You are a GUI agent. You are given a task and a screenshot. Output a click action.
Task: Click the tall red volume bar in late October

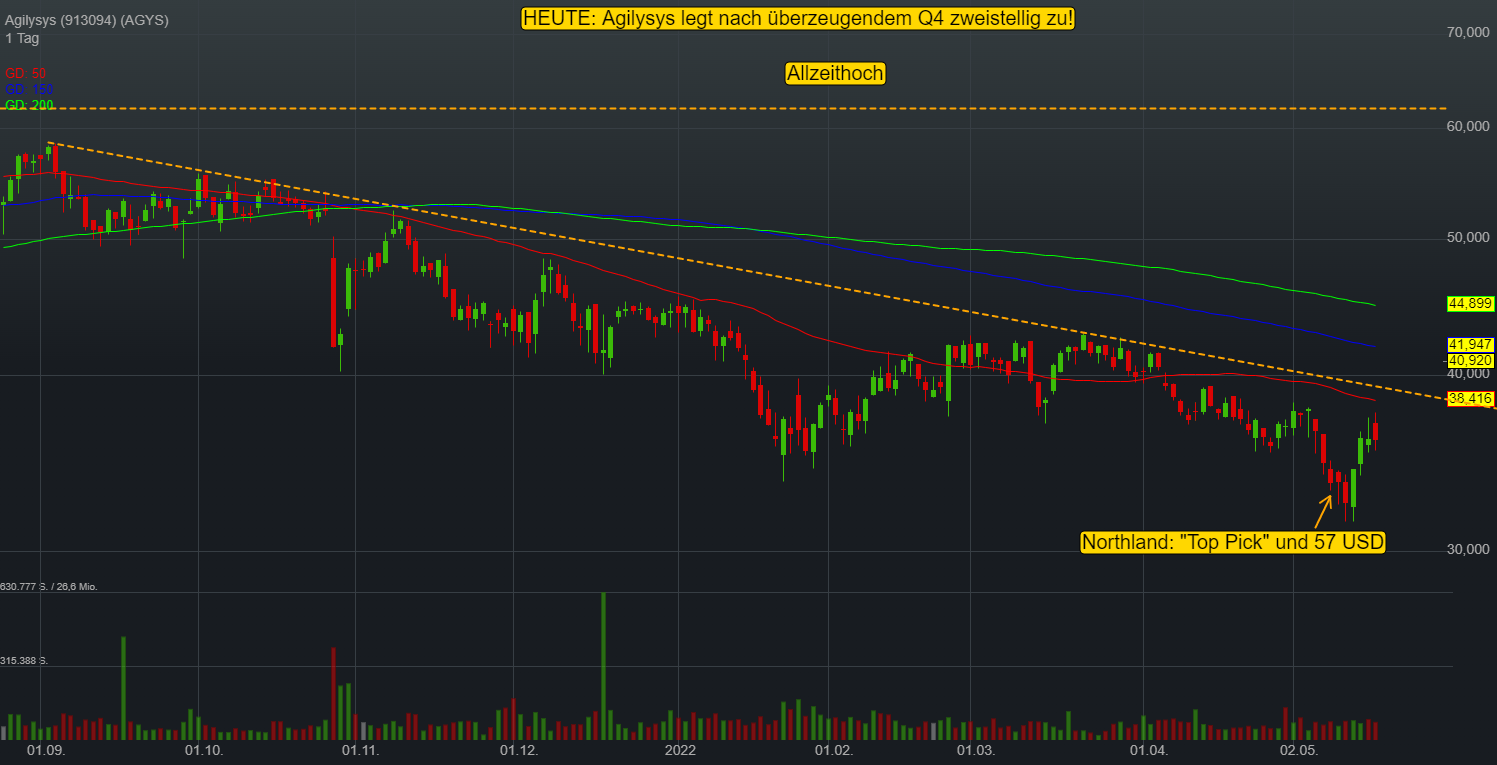pyautogui.click(x=333, y=694)
